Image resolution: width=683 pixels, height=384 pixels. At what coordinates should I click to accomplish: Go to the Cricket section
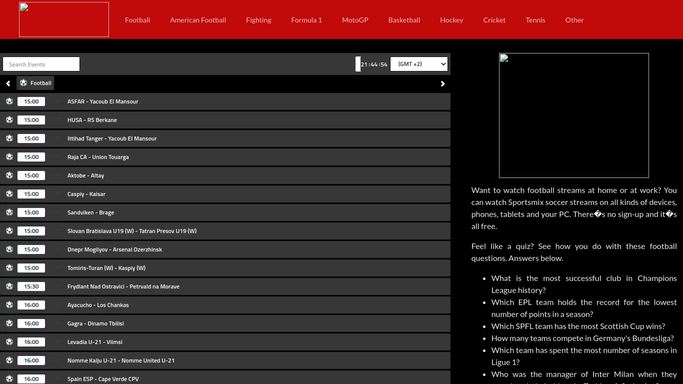point(494,20)
